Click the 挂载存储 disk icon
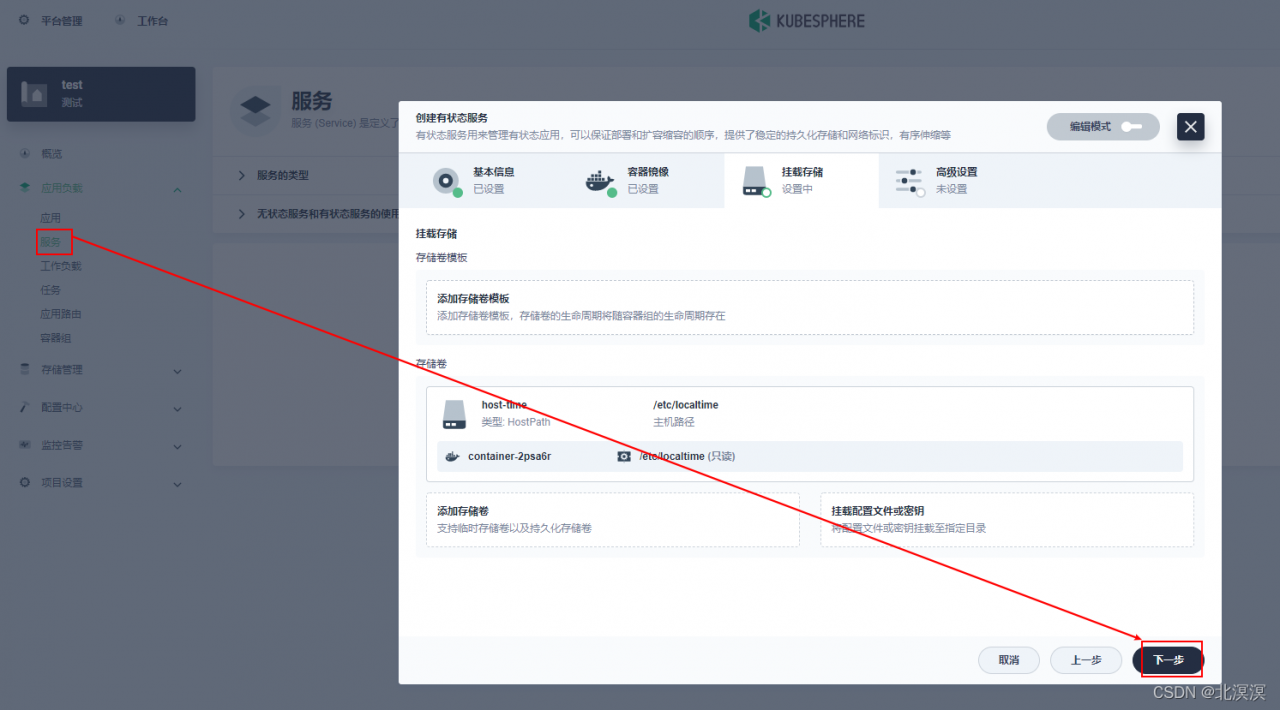 [x=756, y=181]
